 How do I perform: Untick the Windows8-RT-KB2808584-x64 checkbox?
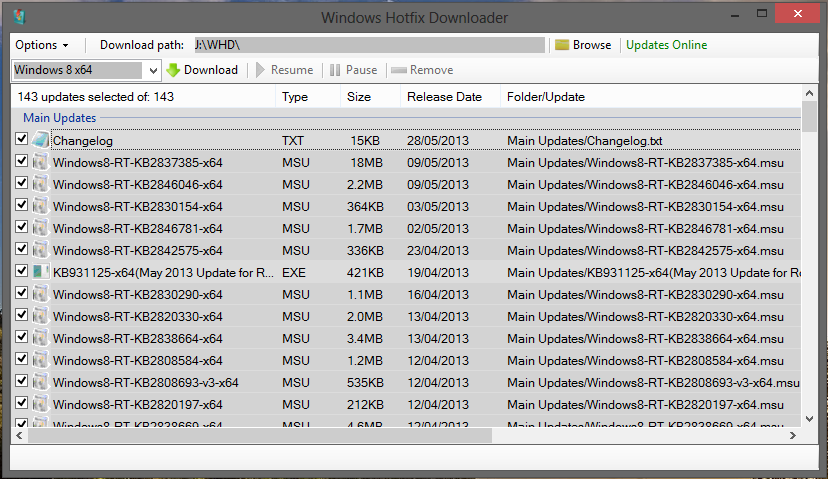tap(22, 360)
